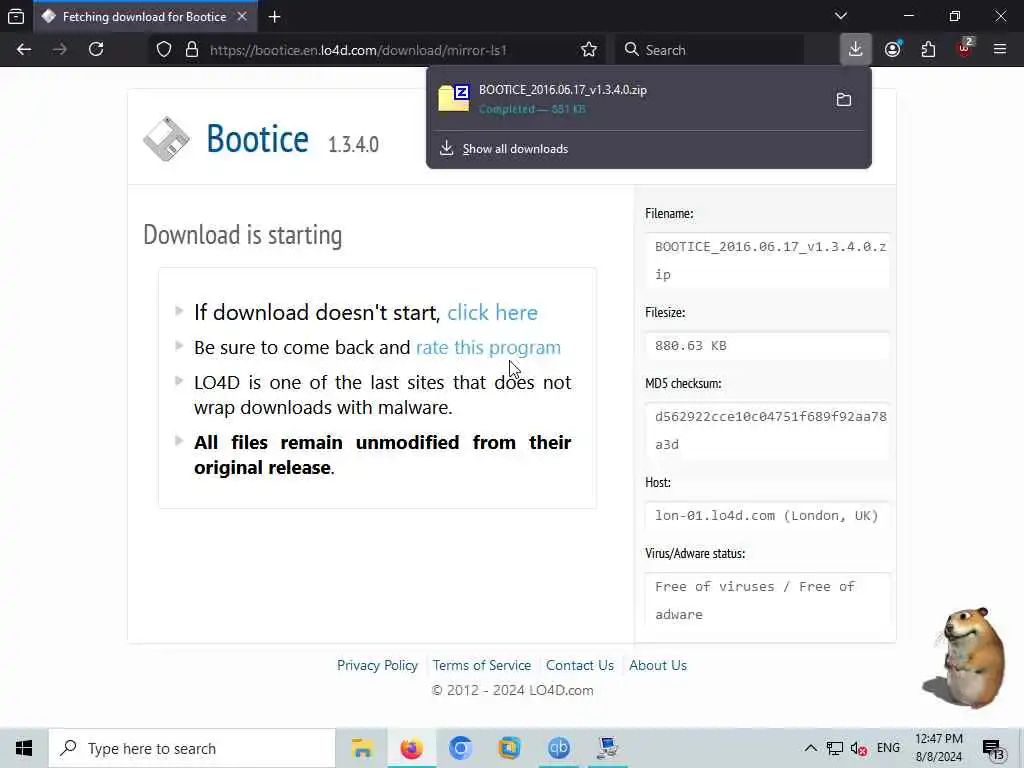List all tabs with the chevron
The image size is (1024, 768).
pyautogui.click(x=841, y=16)
